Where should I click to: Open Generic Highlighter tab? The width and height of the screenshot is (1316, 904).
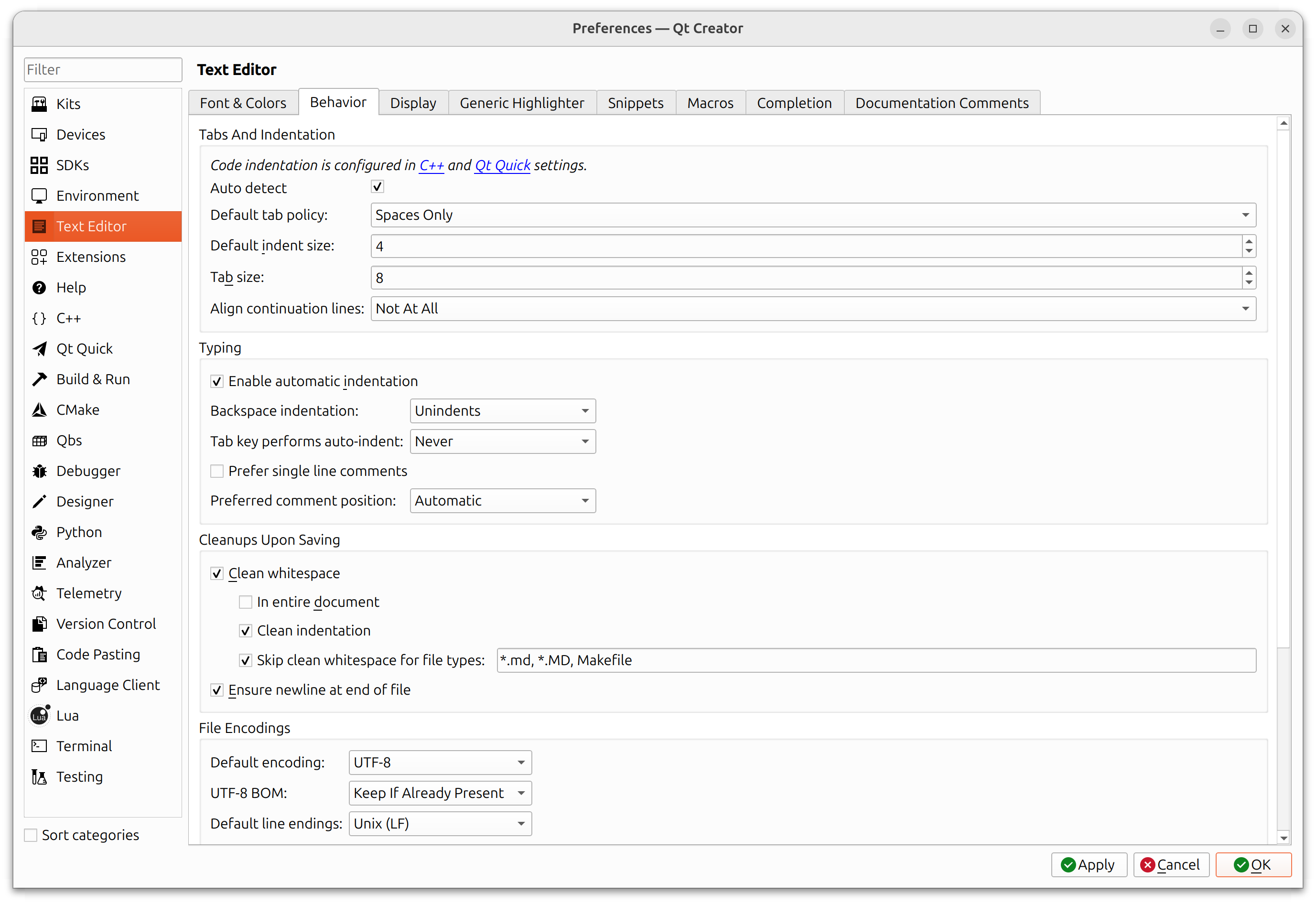pos(522,103)
